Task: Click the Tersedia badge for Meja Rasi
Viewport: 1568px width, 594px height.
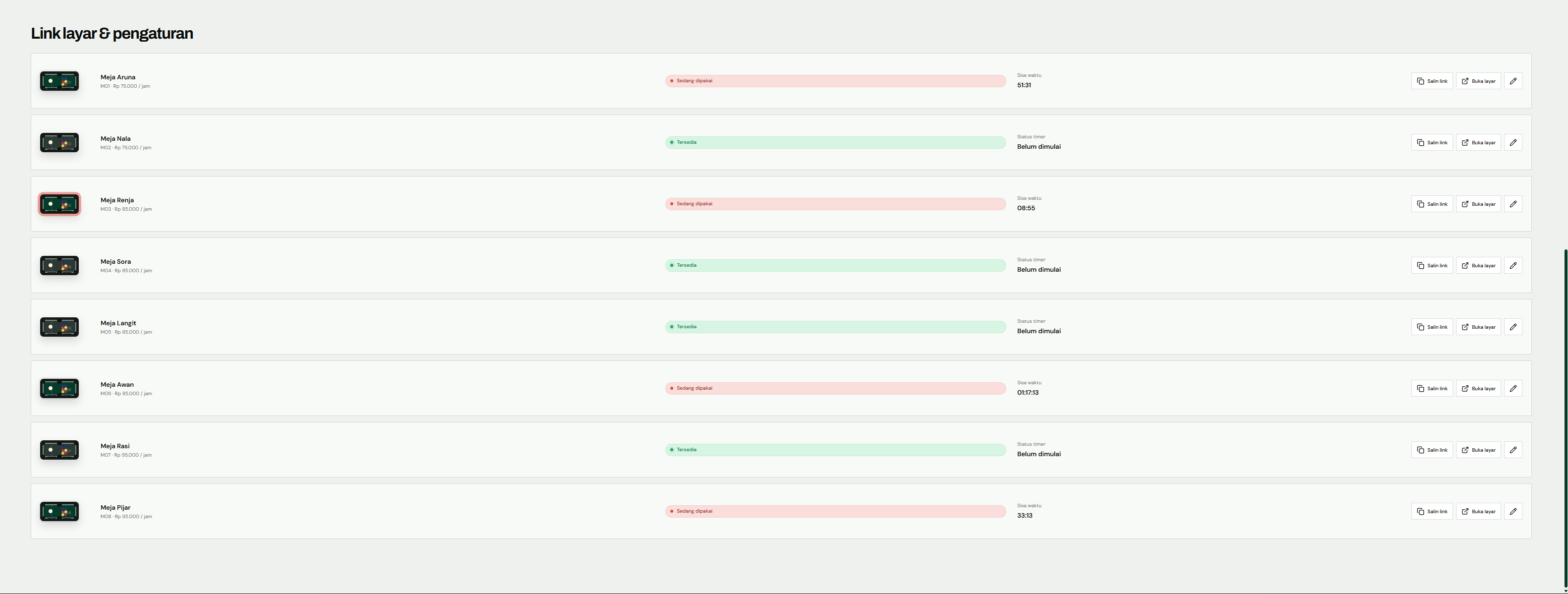Action: [835, 450]
